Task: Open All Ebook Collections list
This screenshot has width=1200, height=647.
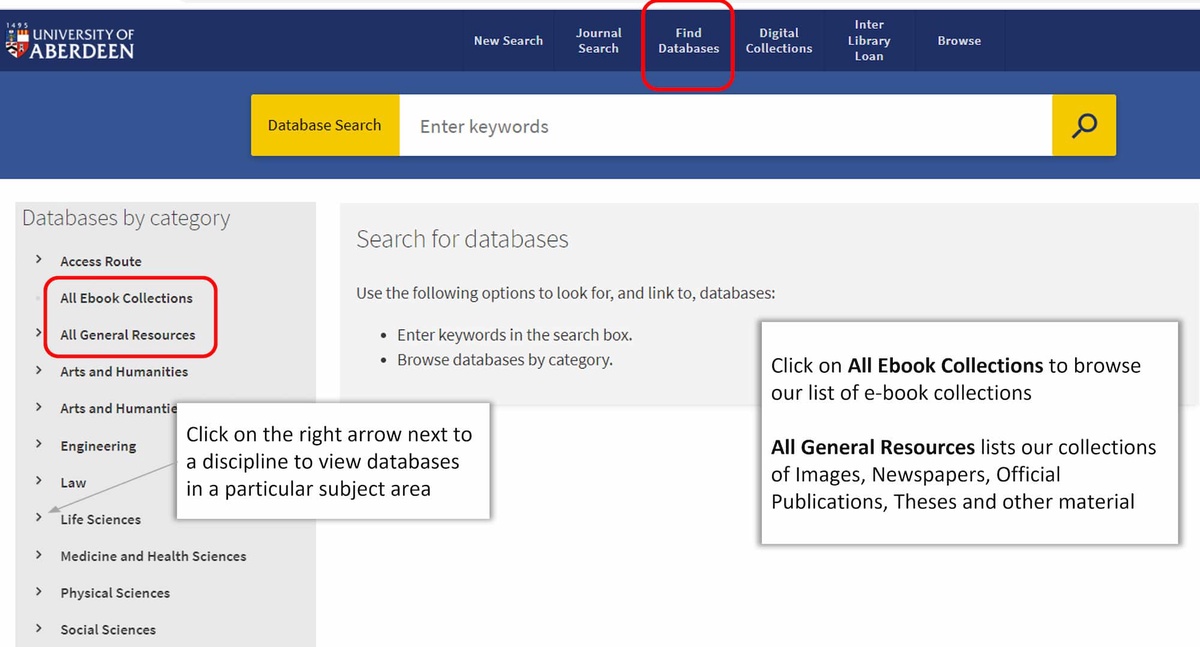Action: coord(126,297)
